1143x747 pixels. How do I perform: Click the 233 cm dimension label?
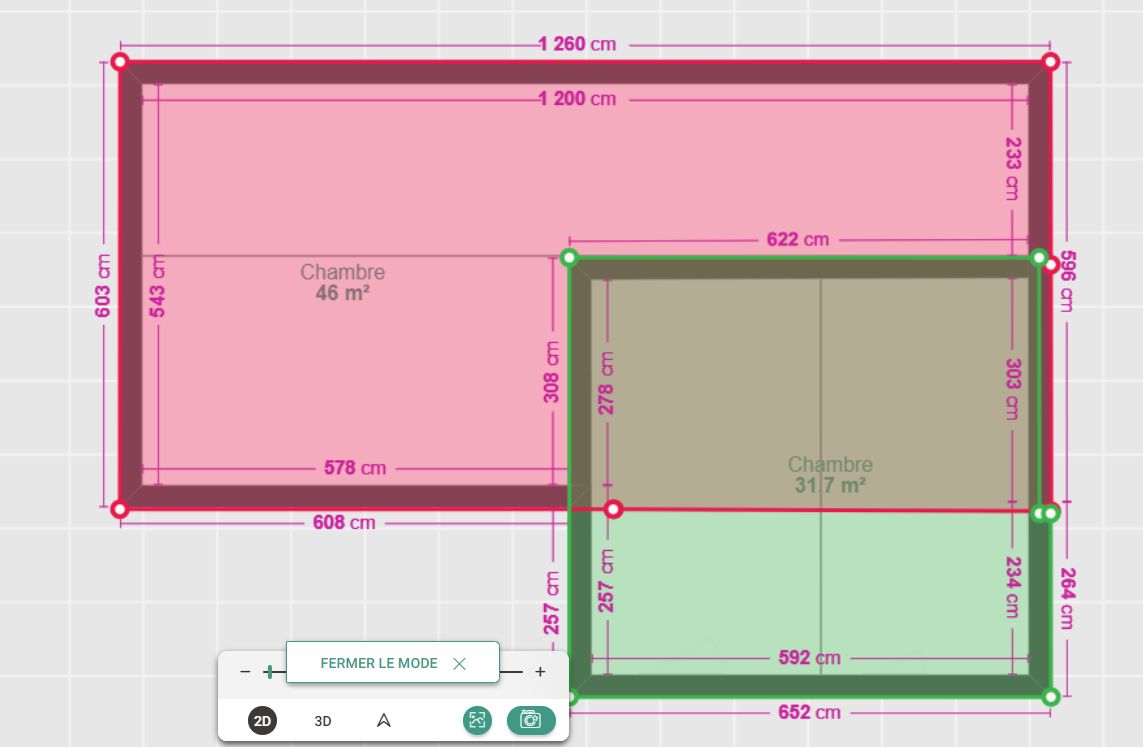pos(1013,169)
